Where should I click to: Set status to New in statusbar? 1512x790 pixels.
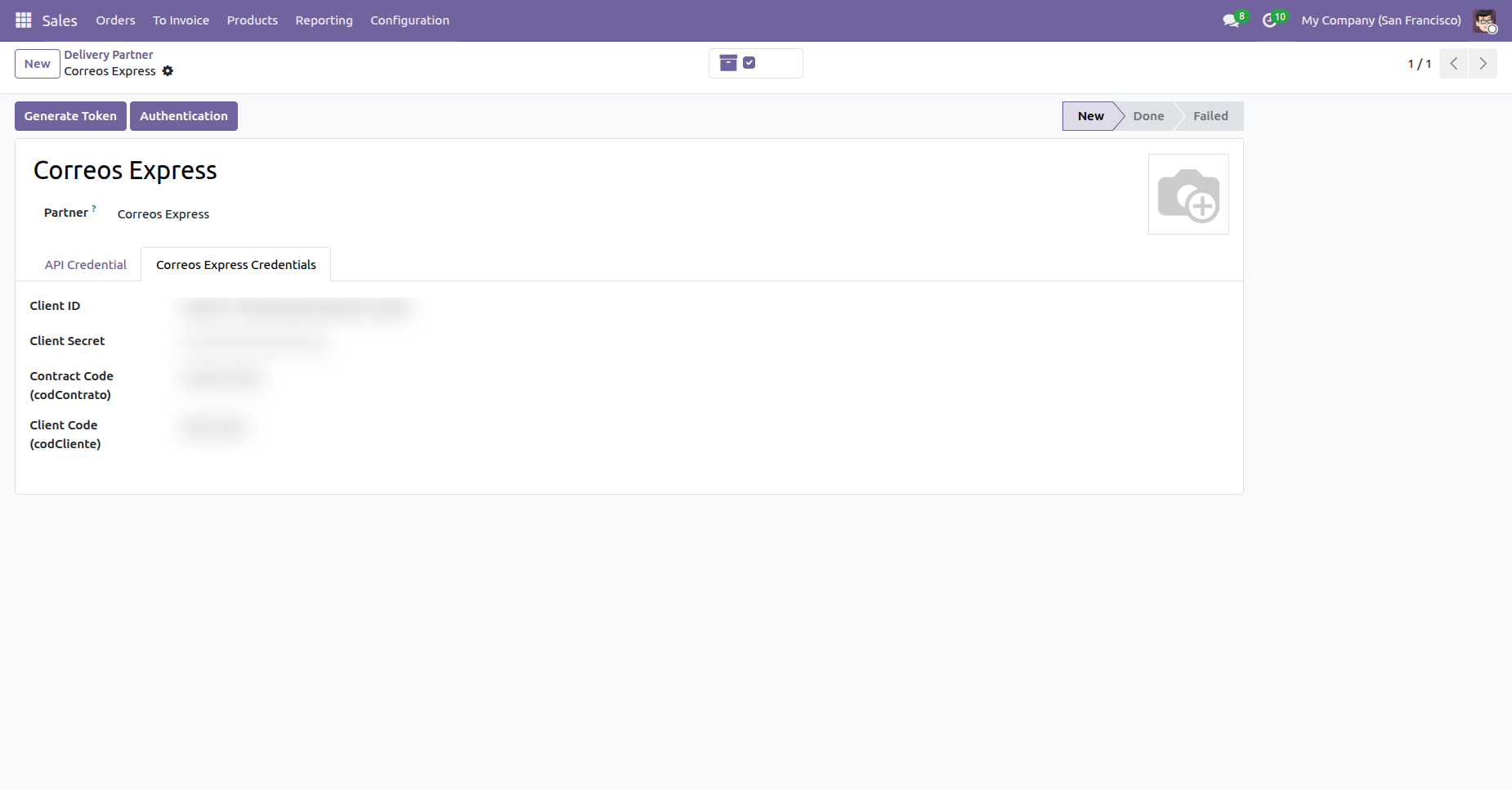click(1090, 116)
